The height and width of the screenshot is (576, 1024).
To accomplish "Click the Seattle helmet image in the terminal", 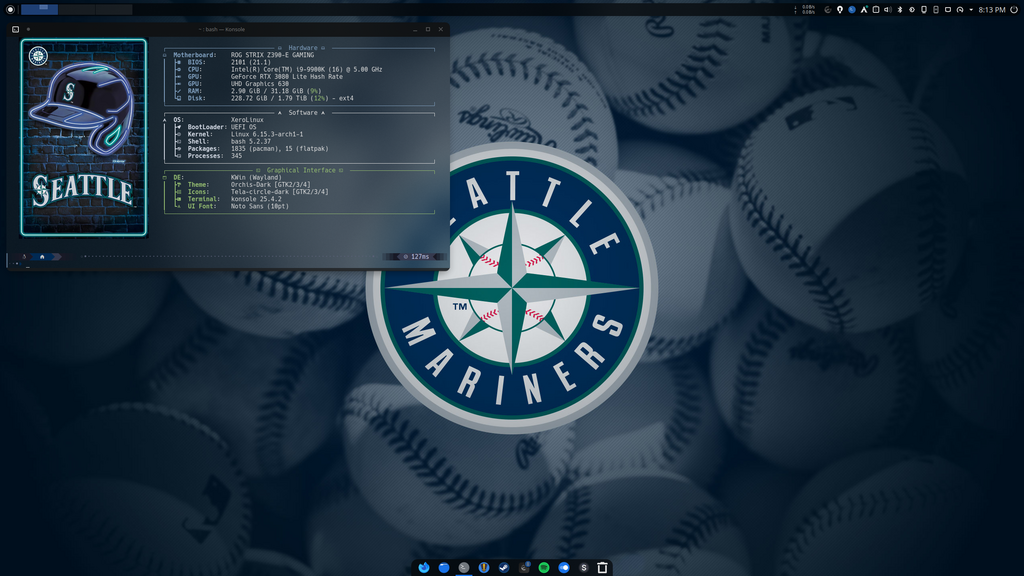I will [x=84, y=137].
